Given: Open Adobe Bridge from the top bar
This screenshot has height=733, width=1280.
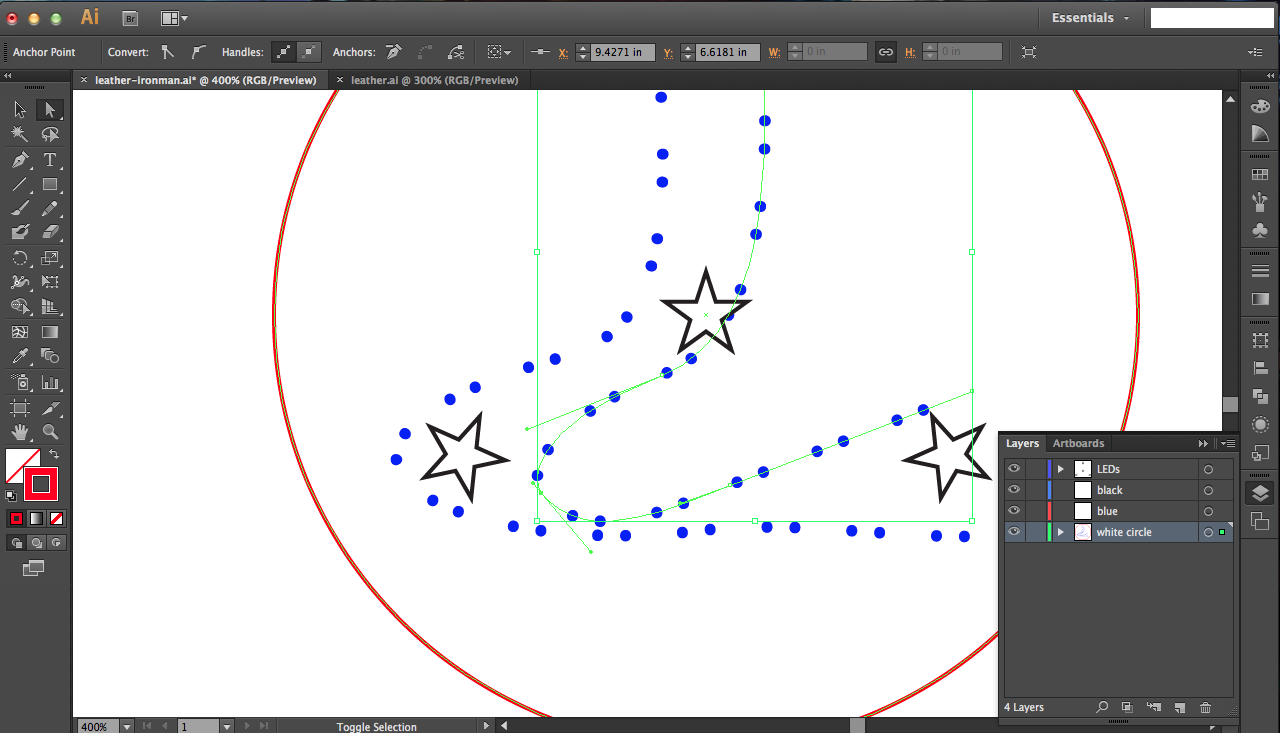Looking at the screenshot, I should pos(130,18).
